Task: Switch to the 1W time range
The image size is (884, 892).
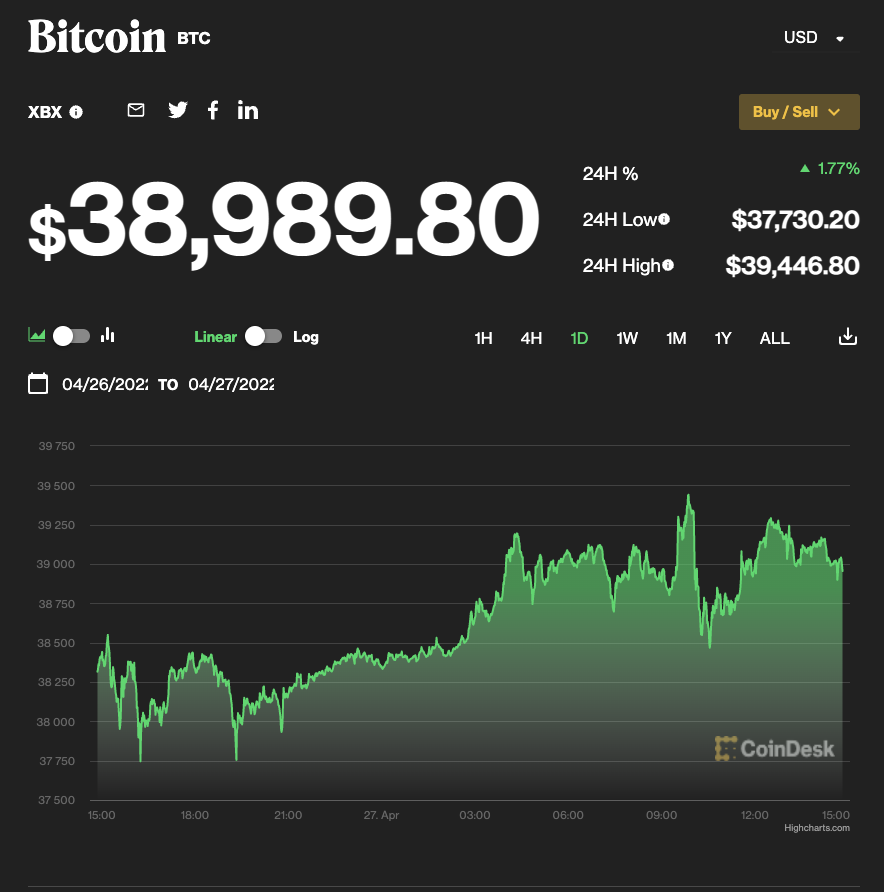Action: [x=627, y=338]
